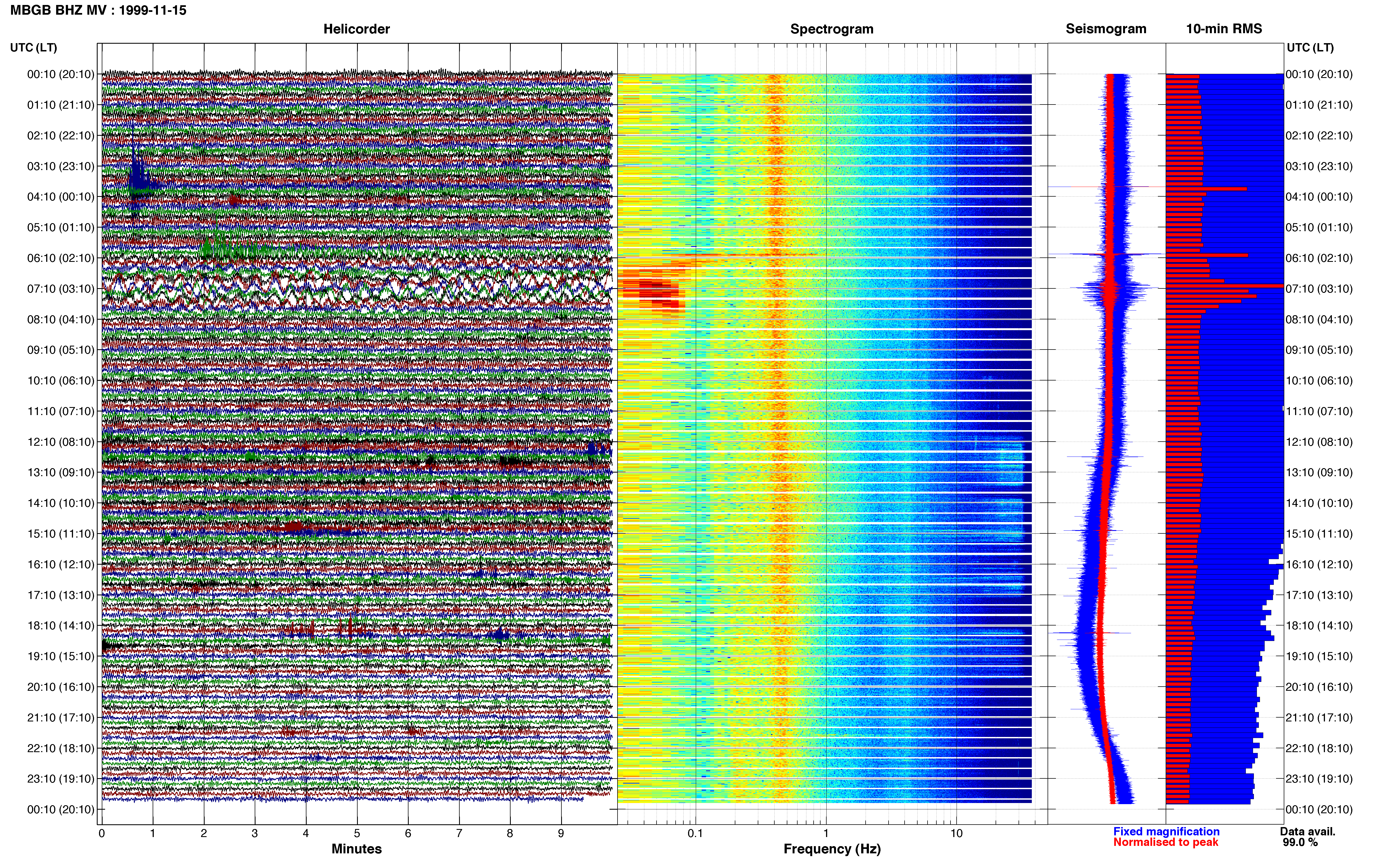The width and height of the screenshot is (1388, 868).
Task: Click left time label '14:10 (10:10)'
Action: (x=61, y=503)
